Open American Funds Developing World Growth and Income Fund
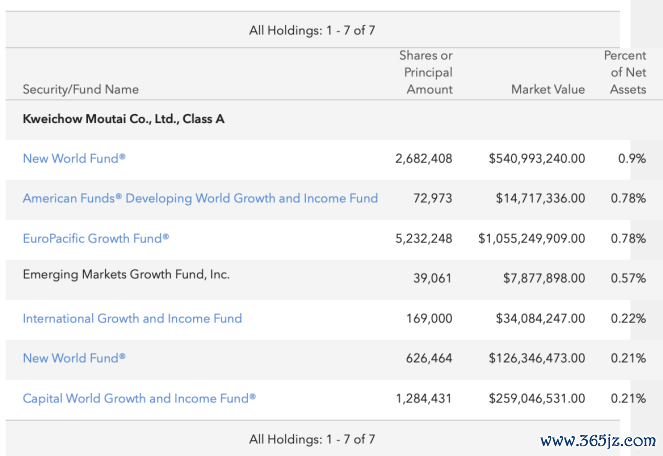The width and height of the screenshot is (663, 456). click(x=200, y=198)
